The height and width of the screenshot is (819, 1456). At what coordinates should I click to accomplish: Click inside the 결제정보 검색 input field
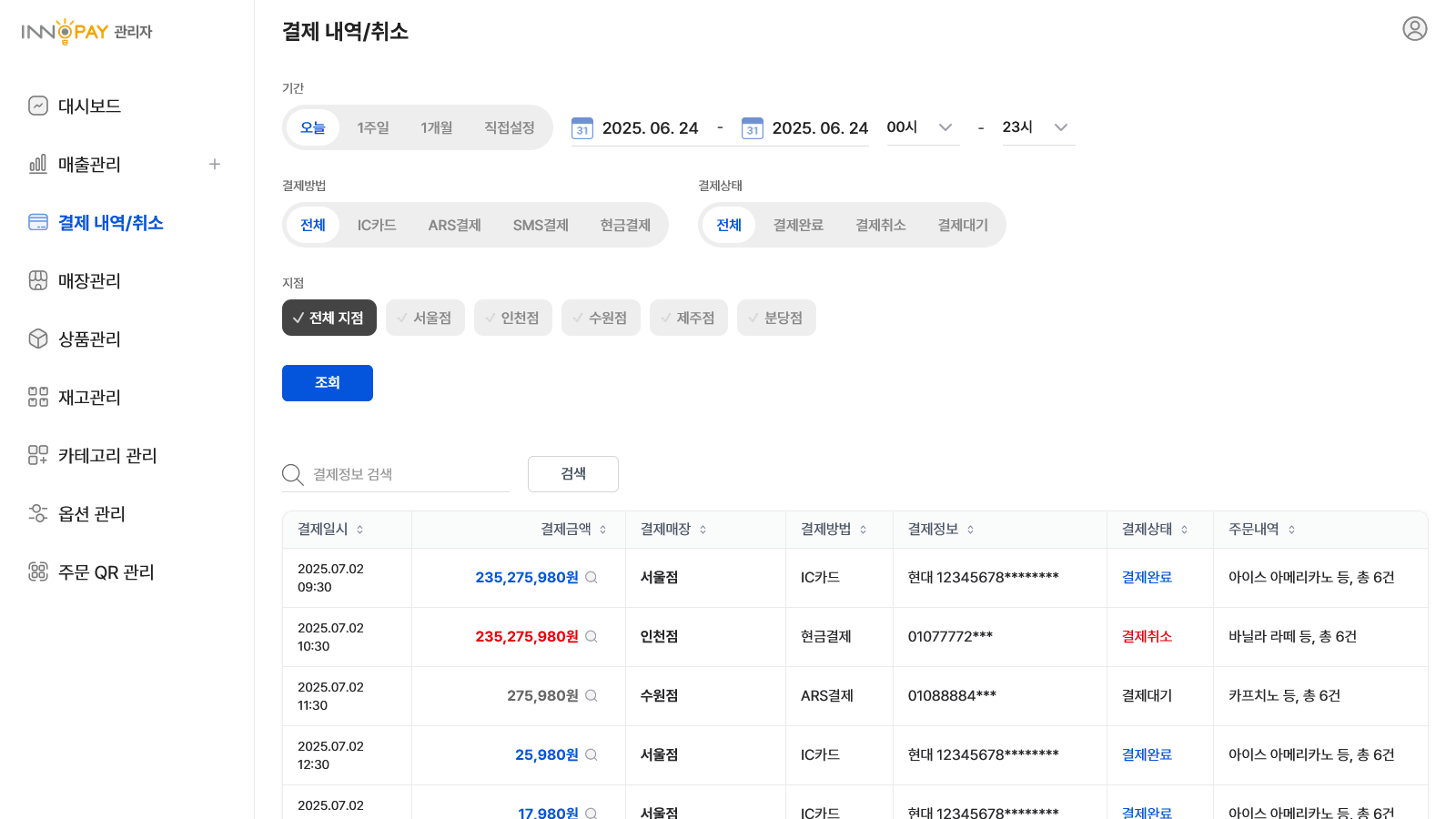[400, 473]
